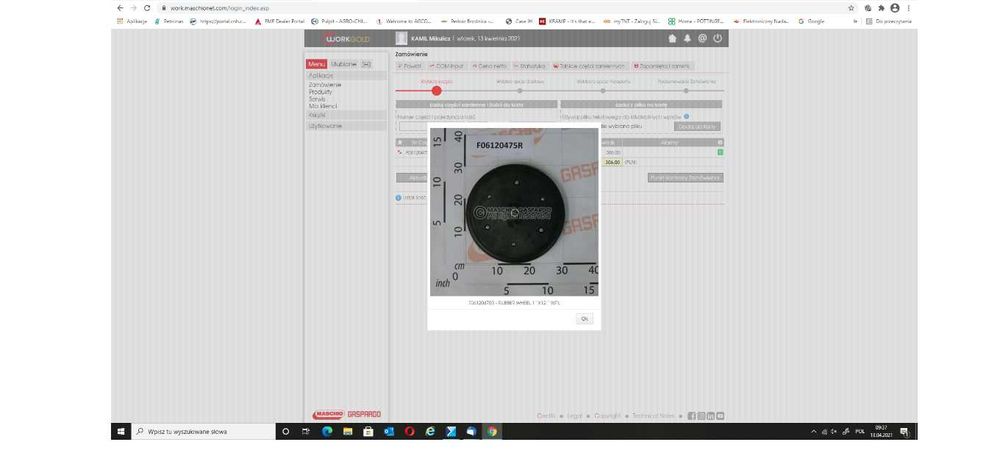Open Opera from the taskbar

pyautogui.click(x=409, y=432)
